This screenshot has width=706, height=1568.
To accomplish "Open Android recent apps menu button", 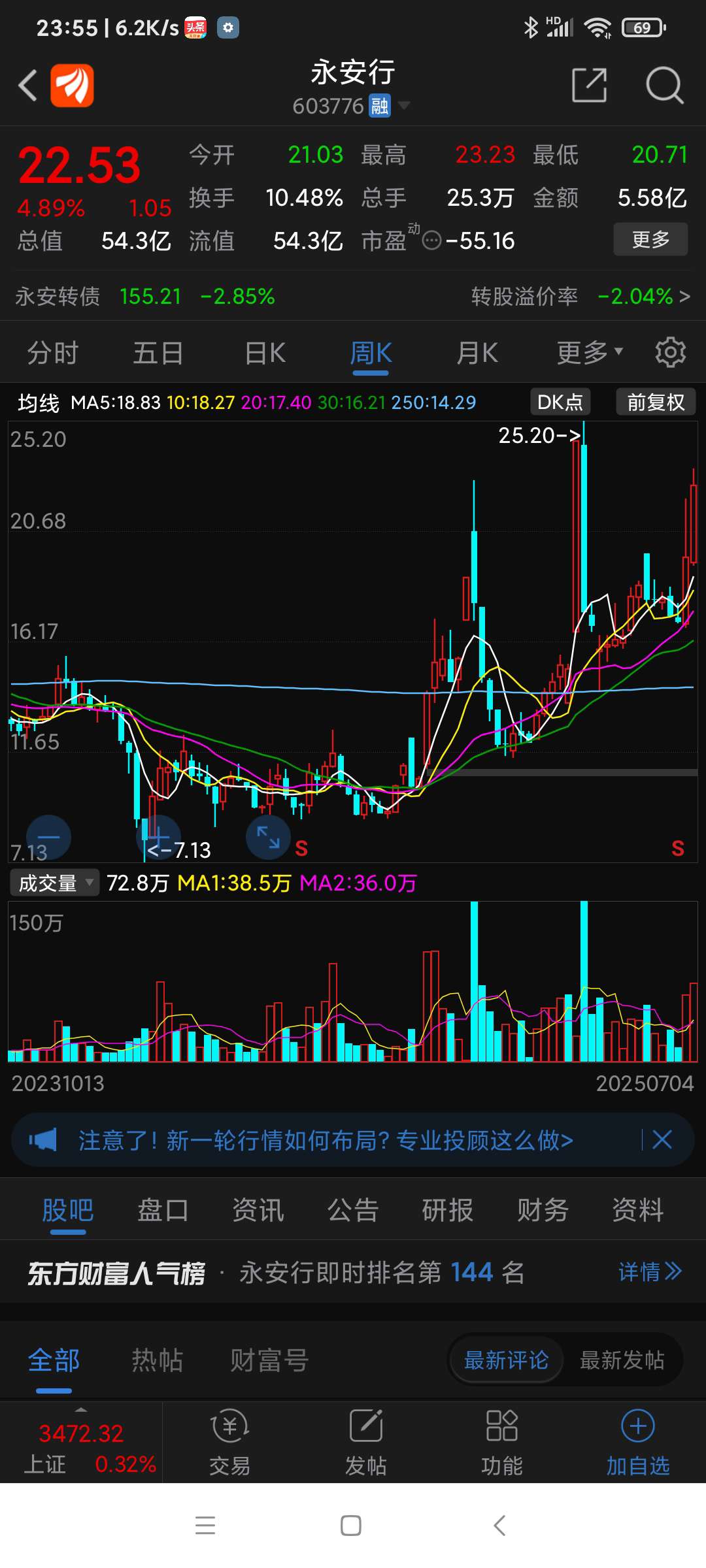I will coord(205,1526).
